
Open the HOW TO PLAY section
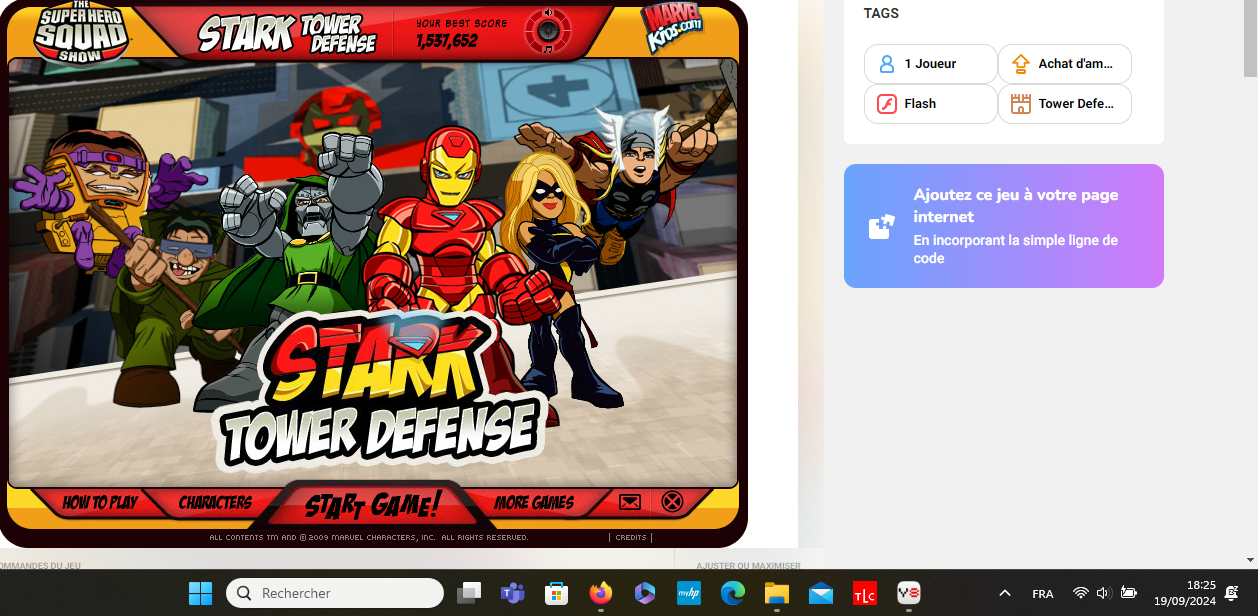tap(100, 502)
